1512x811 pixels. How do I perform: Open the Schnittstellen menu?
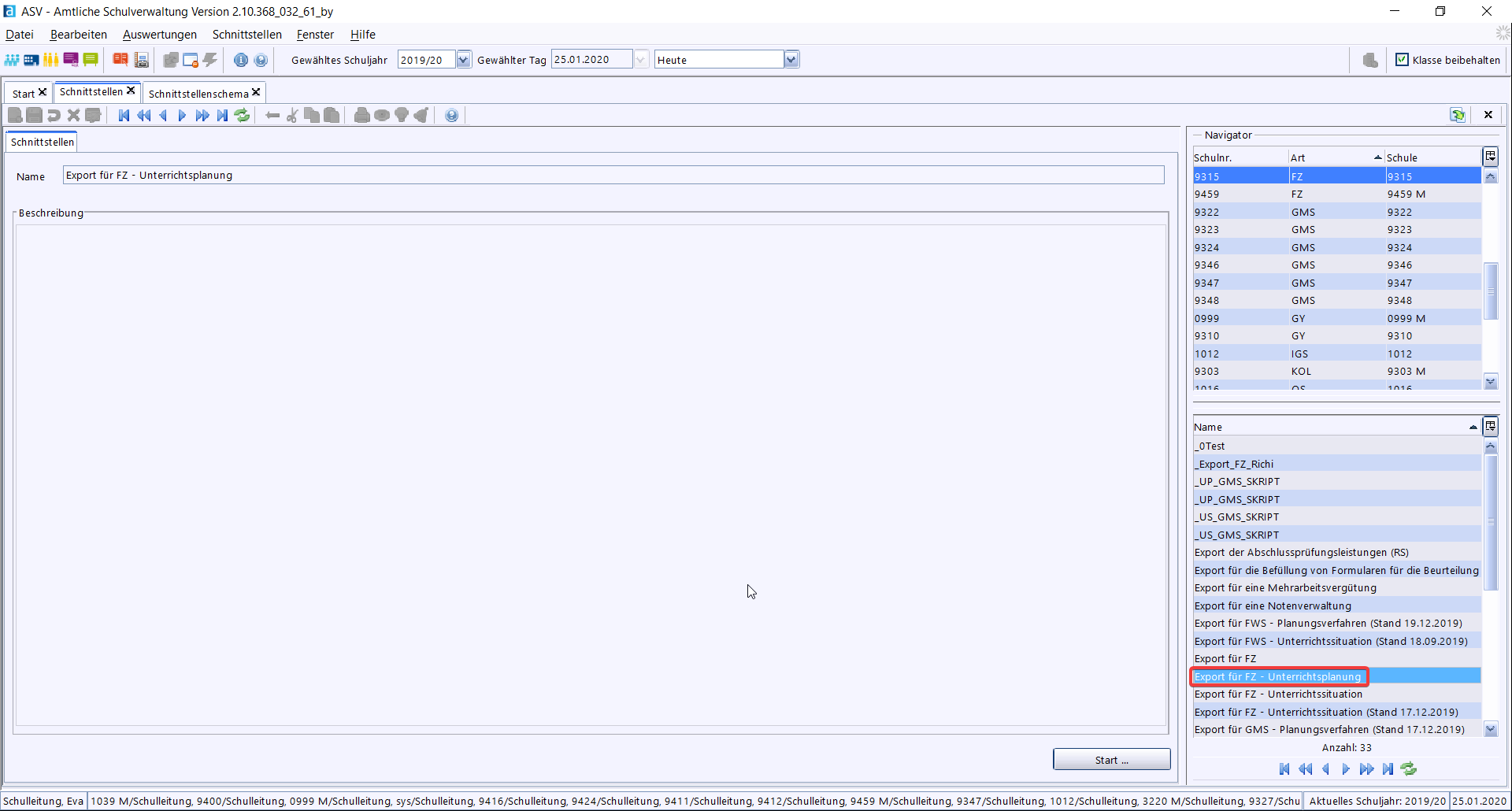pos(247,35)
